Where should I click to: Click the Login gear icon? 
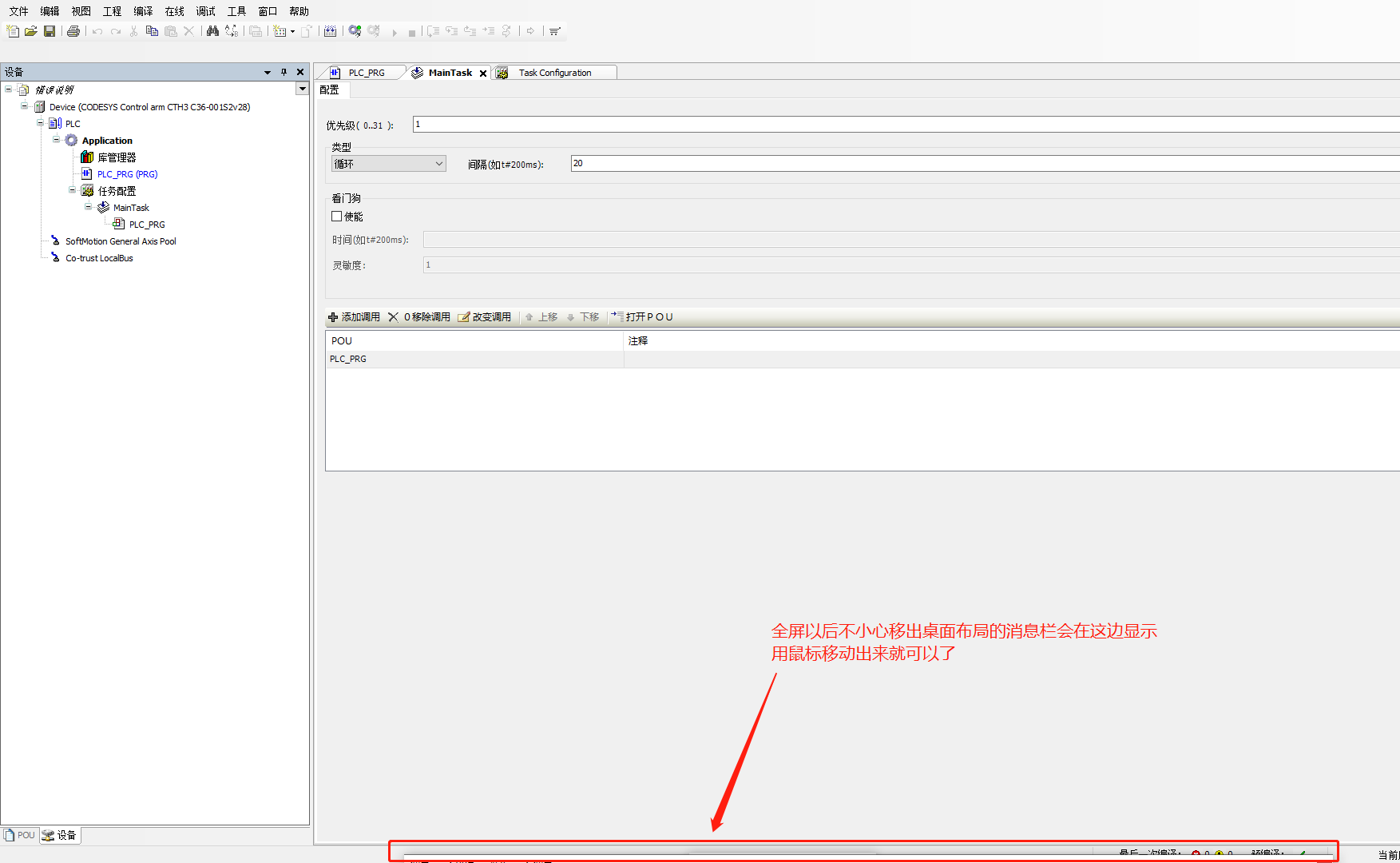pyautogui.click(x=355, y=31)
